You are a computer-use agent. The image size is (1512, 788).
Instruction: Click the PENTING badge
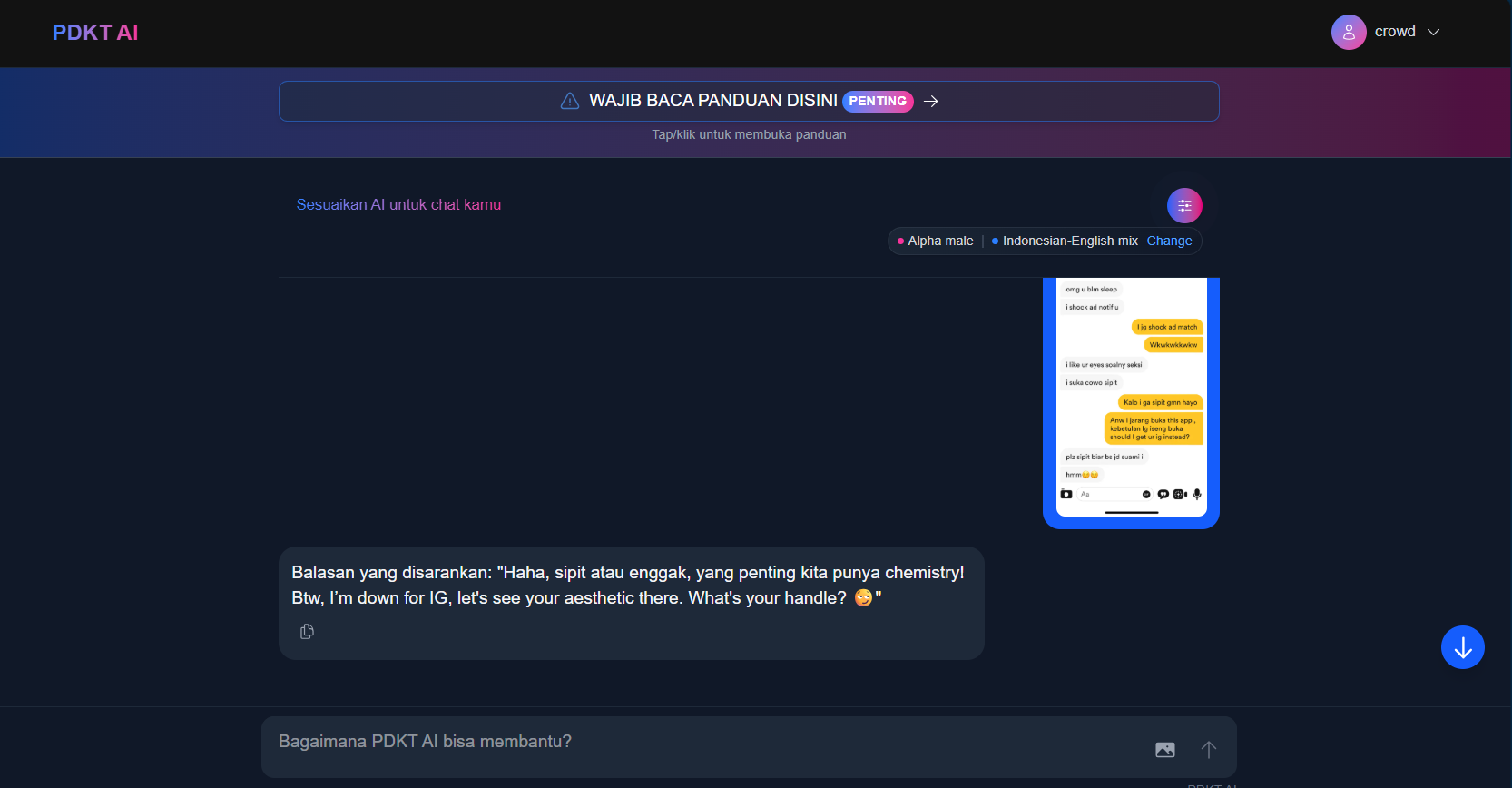pyautogui.click(x=878, y=101)
